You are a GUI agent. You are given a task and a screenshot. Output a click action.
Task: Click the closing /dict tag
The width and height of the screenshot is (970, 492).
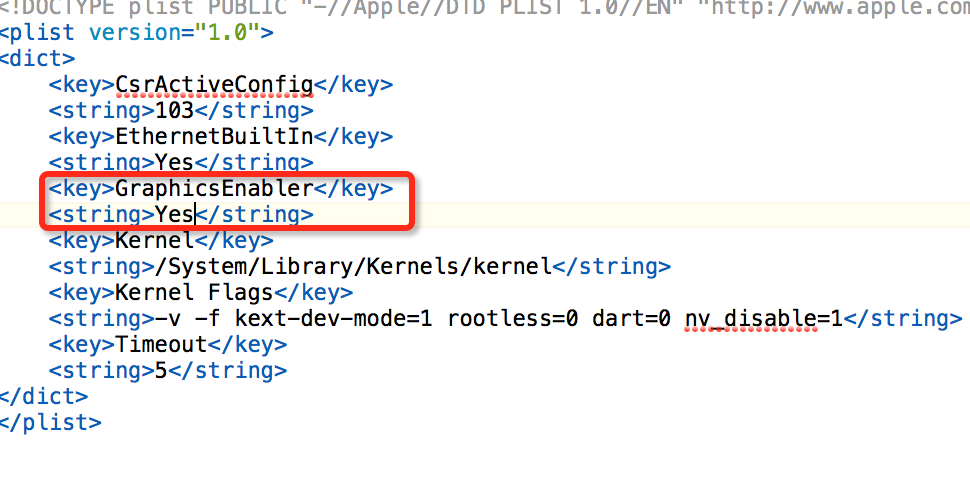coord(45,397)
